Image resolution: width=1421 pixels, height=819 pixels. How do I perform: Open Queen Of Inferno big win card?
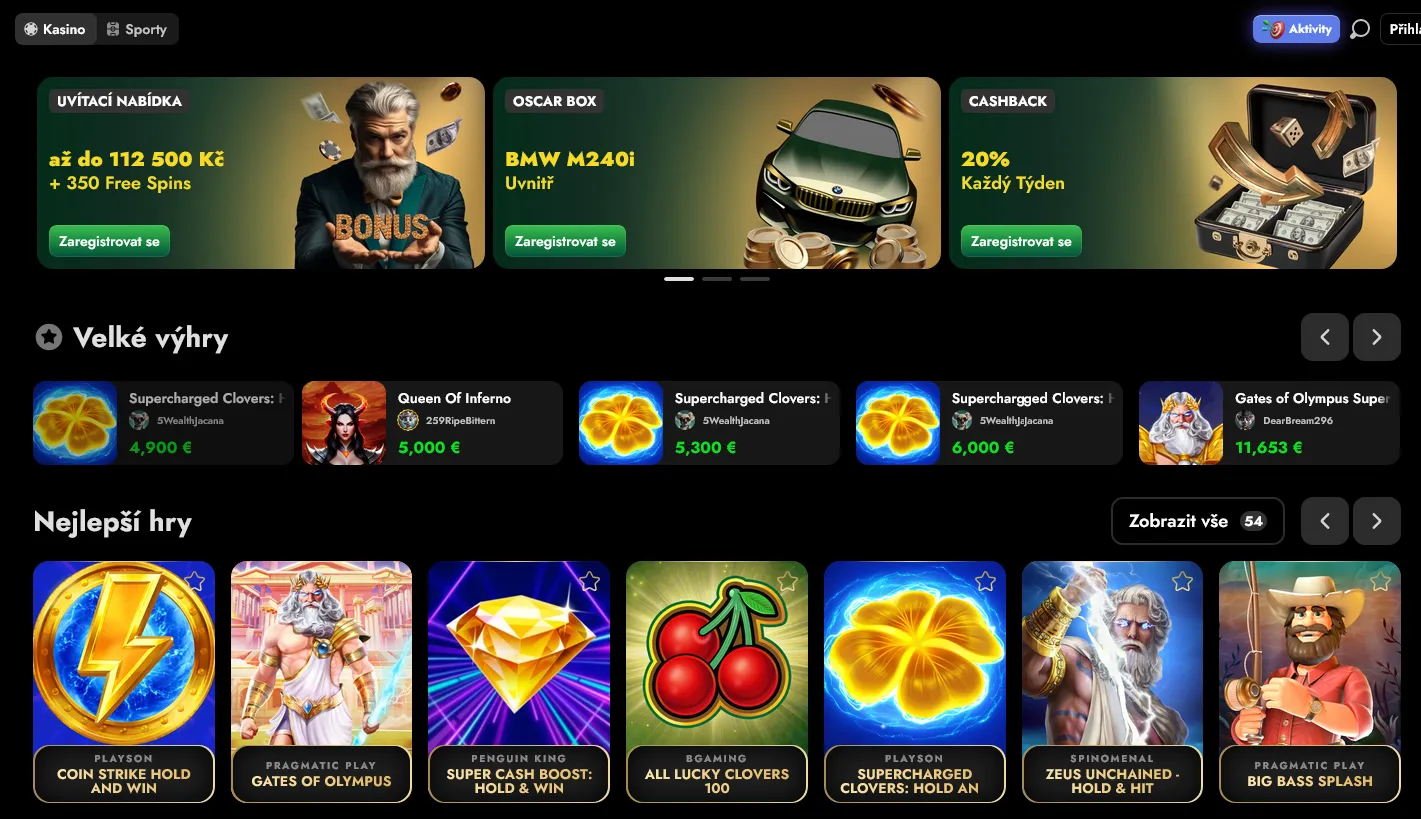click(x=432, y=423)
